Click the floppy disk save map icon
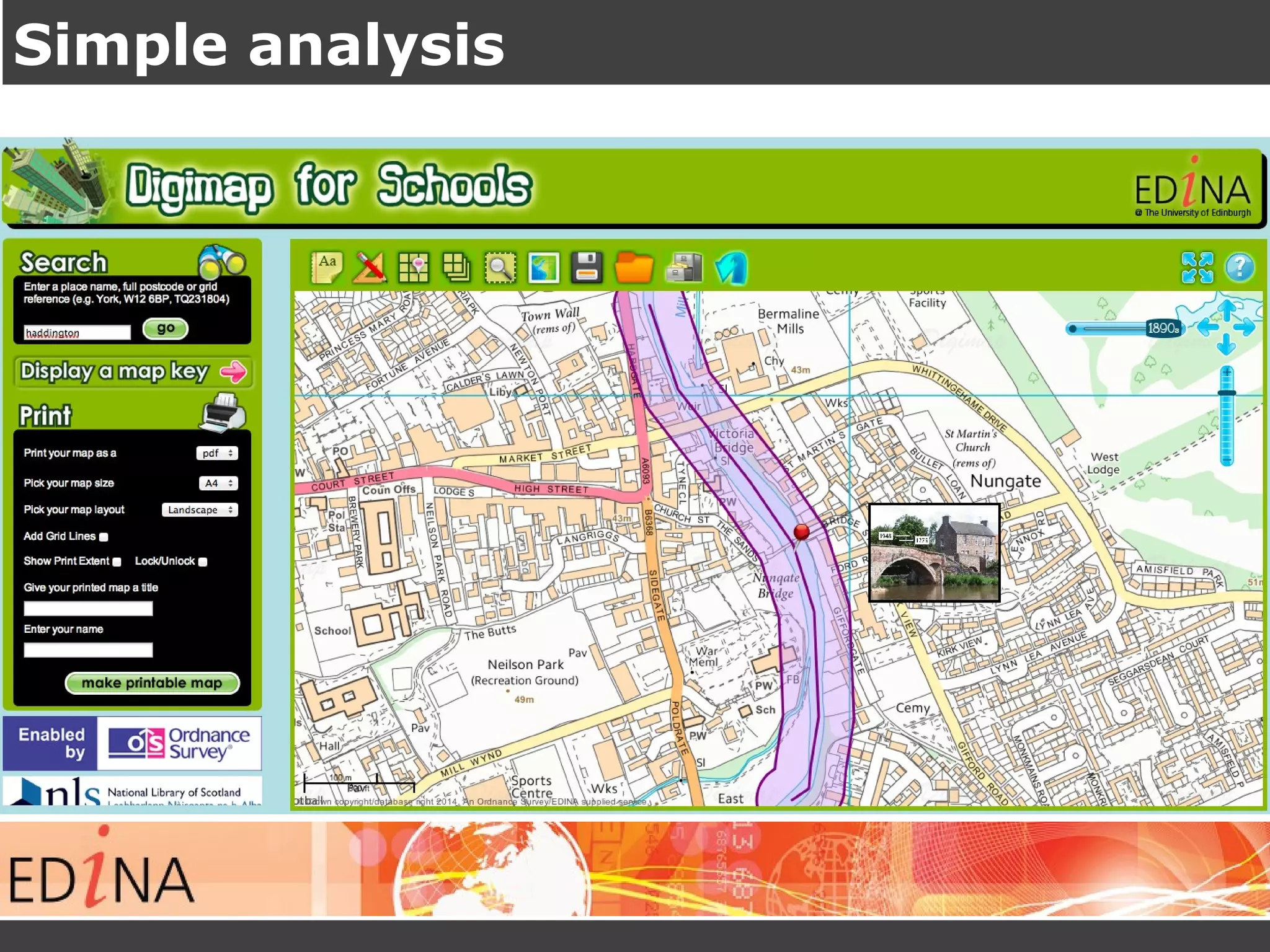Image resolution: width=1270 pixels, height=952 pixels. [587, 268]
